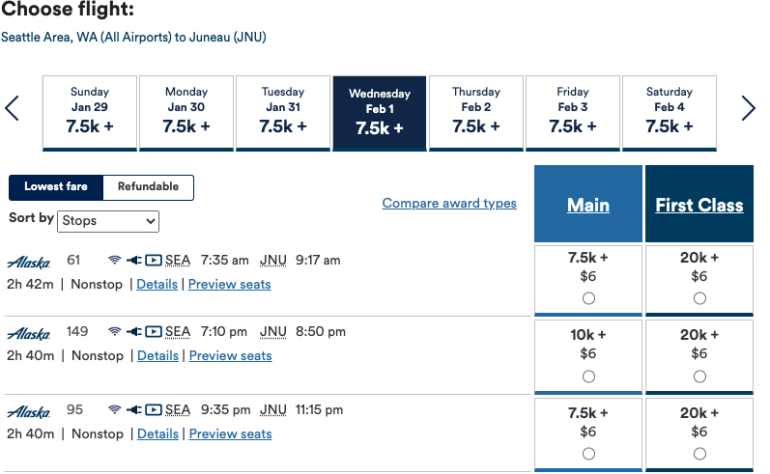Click the power outlet icon for flight 149
The image size is (770, 474).
point(134,332)
